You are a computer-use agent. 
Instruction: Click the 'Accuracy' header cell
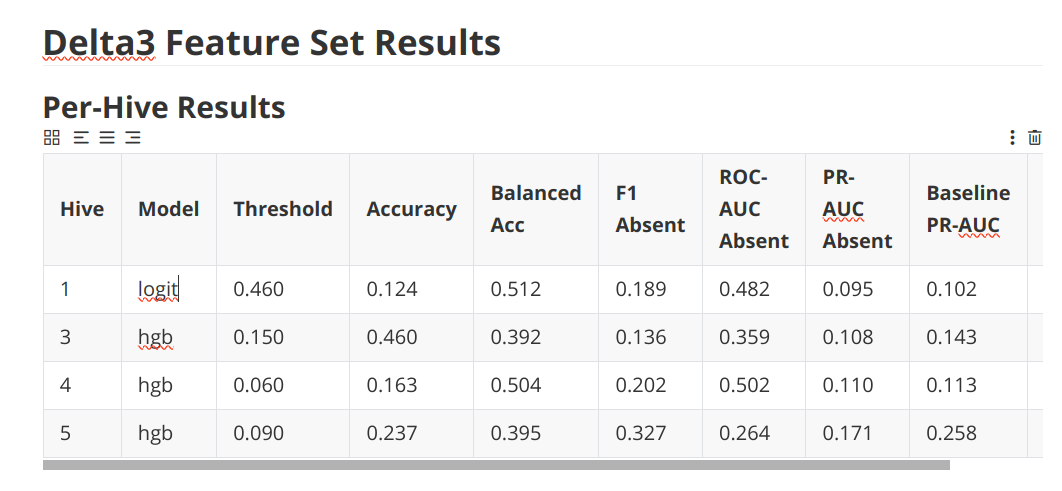(x=411, y=209)
